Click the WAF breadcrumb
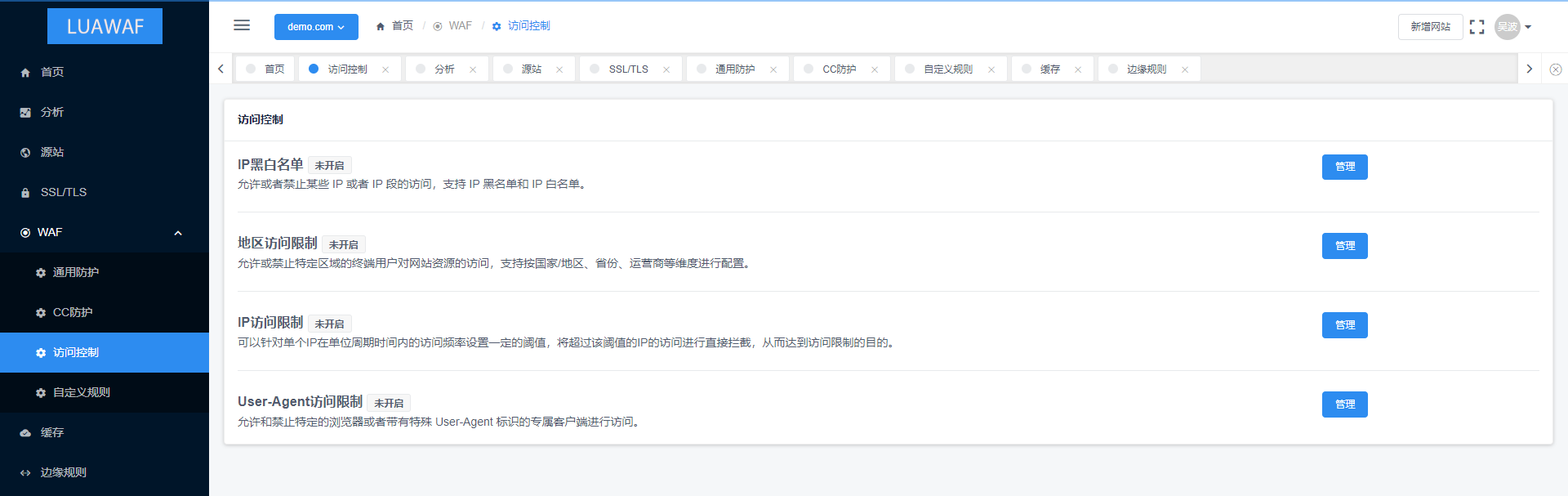This screenshot has height=496, width=1568. [452, 26]
